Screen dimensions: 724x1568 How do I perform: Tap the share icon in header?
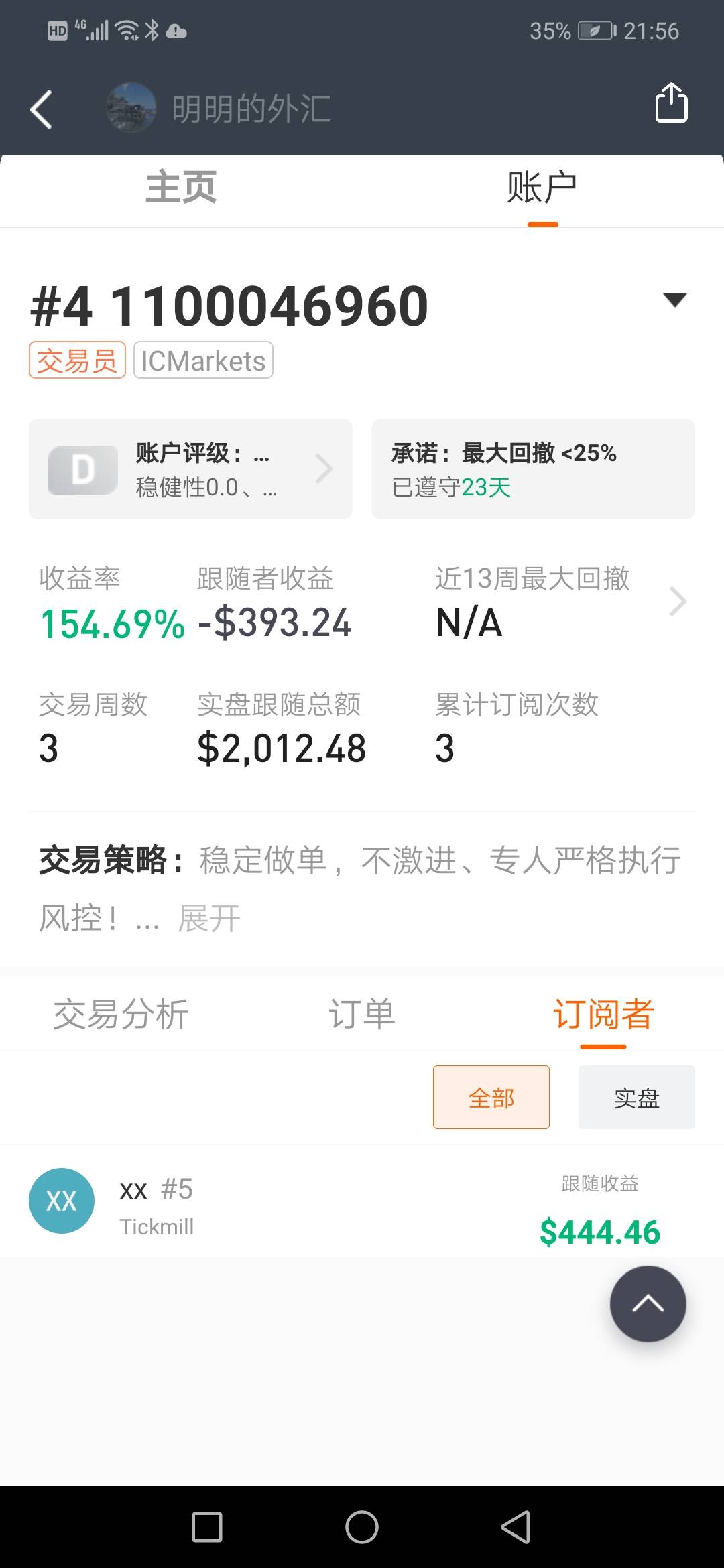click(x=671, y=103)
